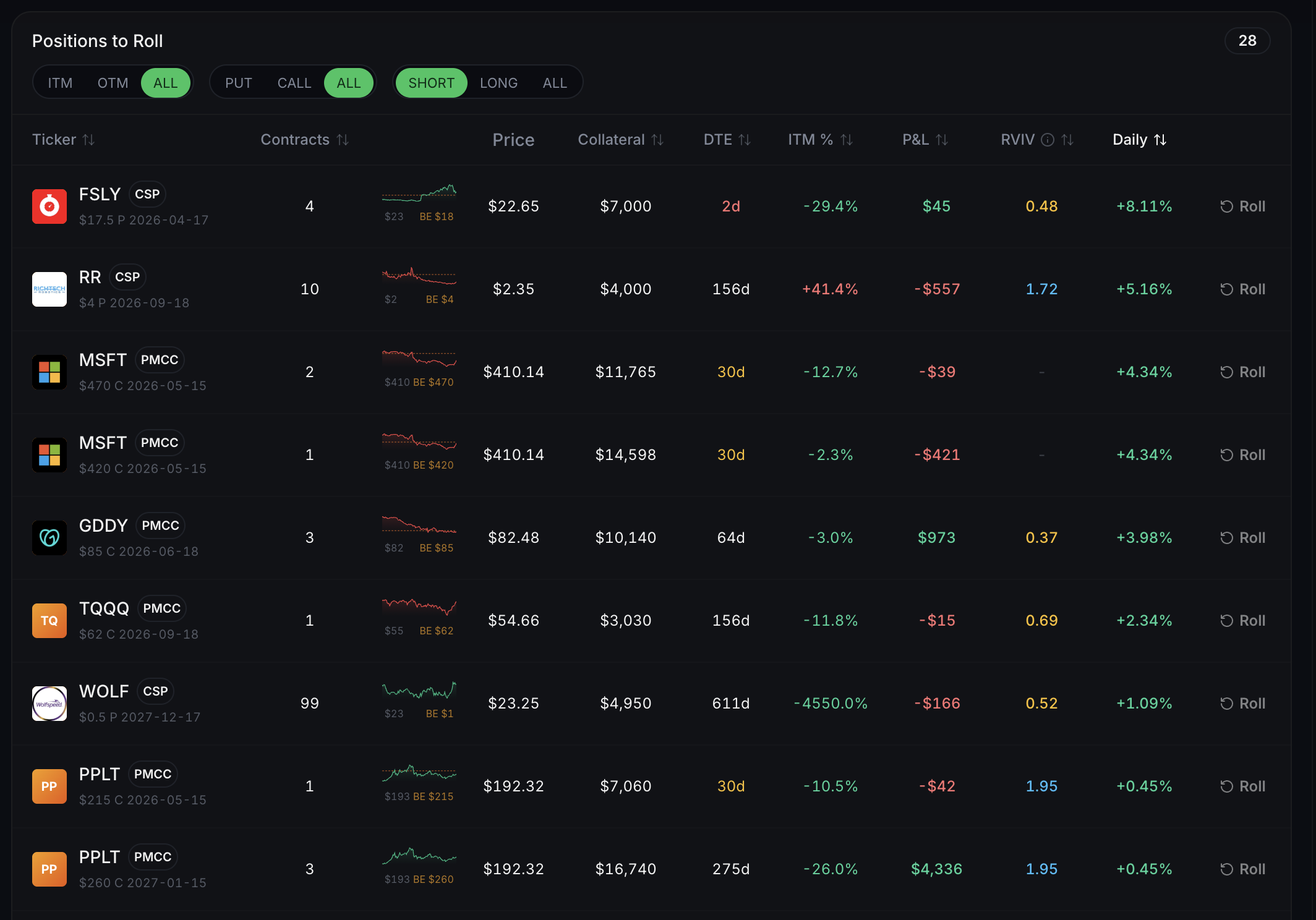Click the TQQQ orange TQ logo icon

point(49,621)
